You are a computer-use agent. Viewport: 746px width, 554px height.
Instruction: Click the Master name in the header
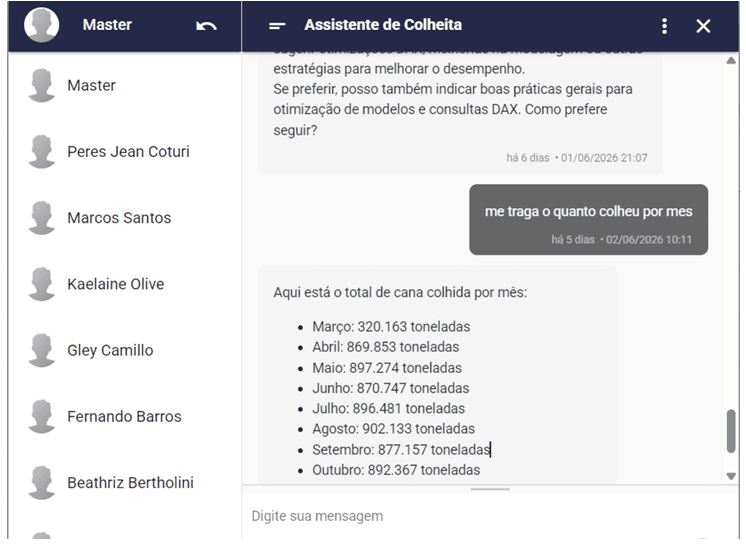click(107, 25)
